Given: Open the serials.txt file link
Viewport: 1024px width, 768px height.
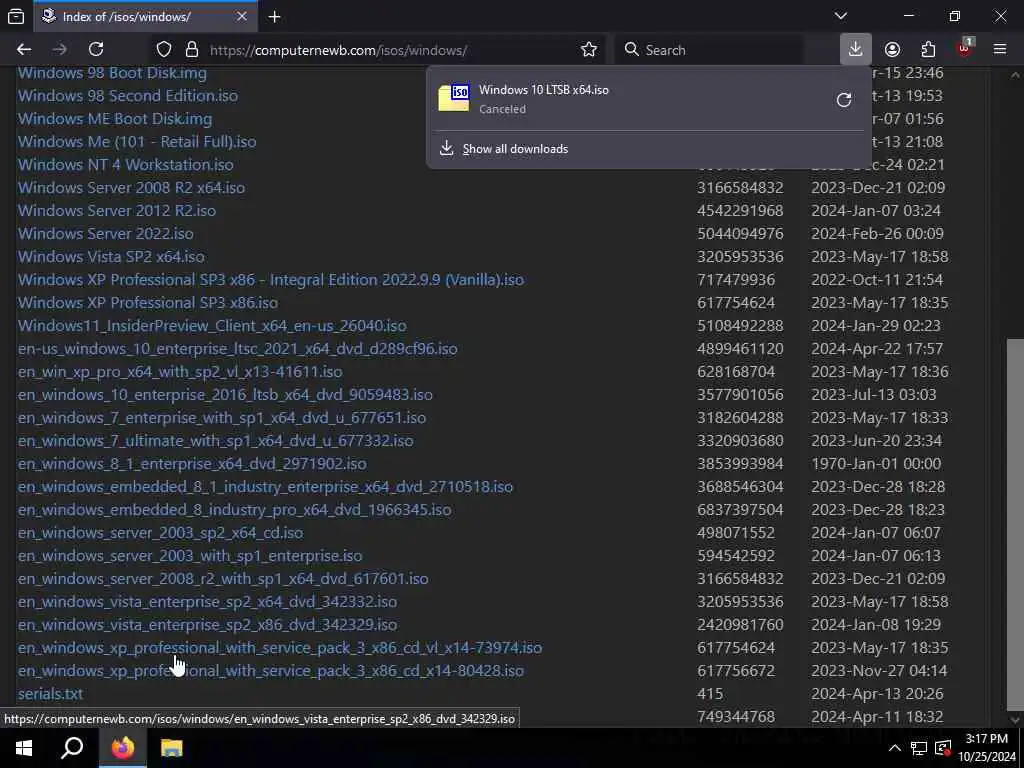Looking at the screenshot, I should (50, 694).
